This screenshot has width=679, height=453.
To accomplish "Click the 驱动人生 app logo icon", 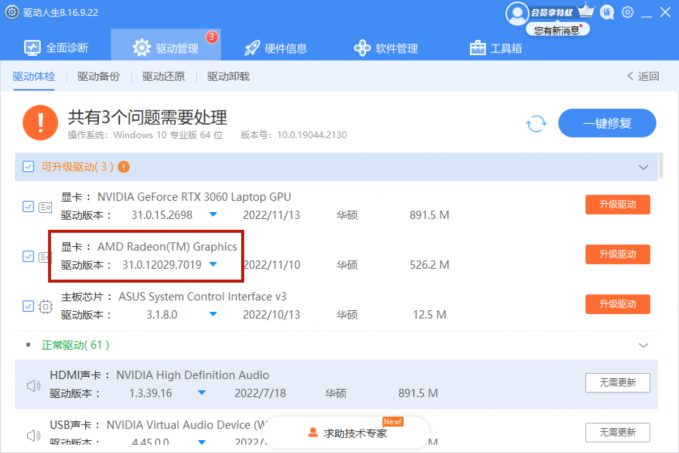I will tap(12, 12).
